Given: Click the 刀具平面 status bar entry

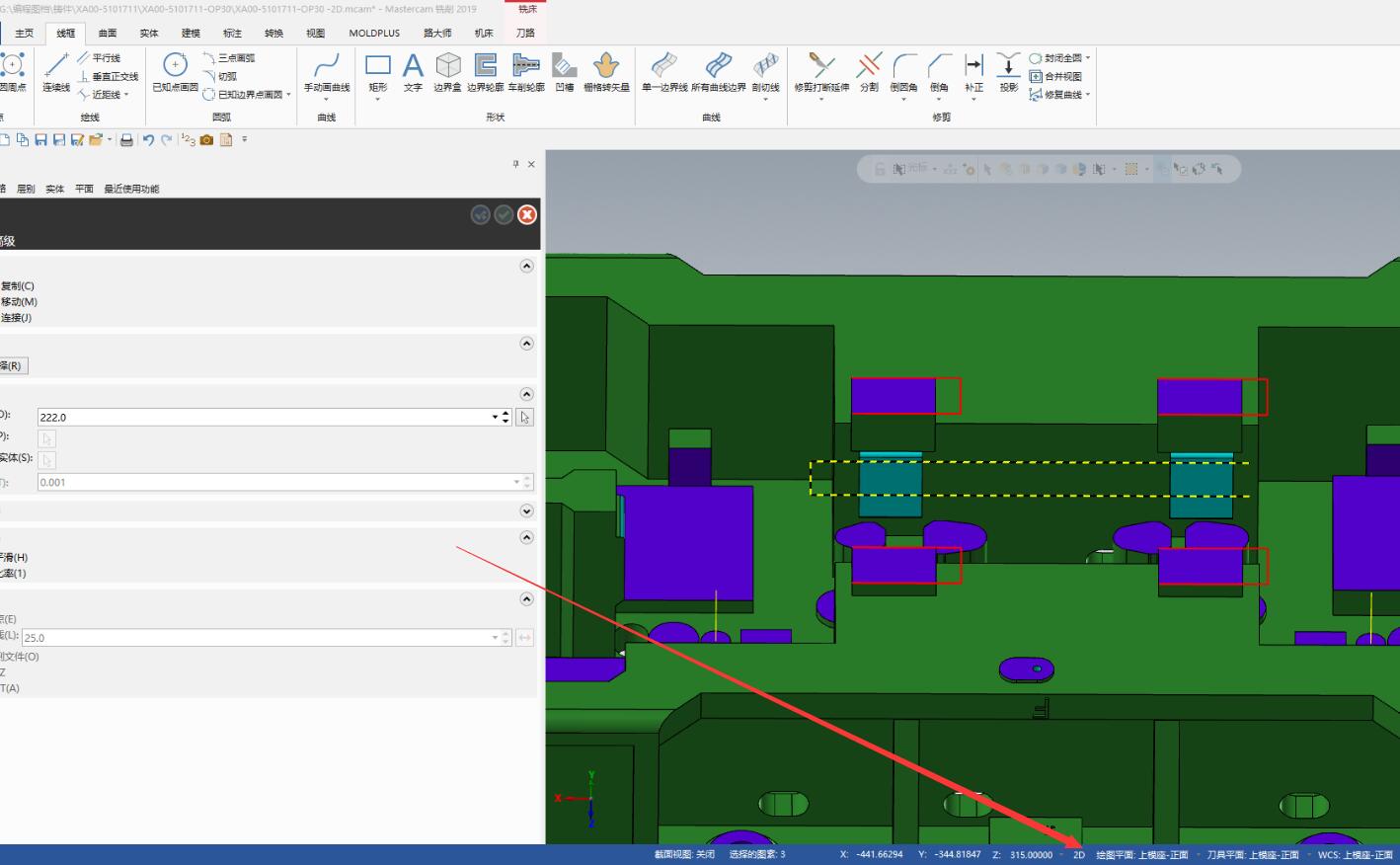Looking at the screenshot, I should (x=1253, y=855).
